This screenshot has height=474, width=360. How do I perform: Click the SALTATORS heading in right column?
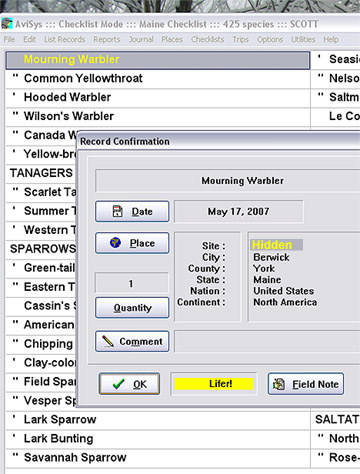tap(337, 420)
